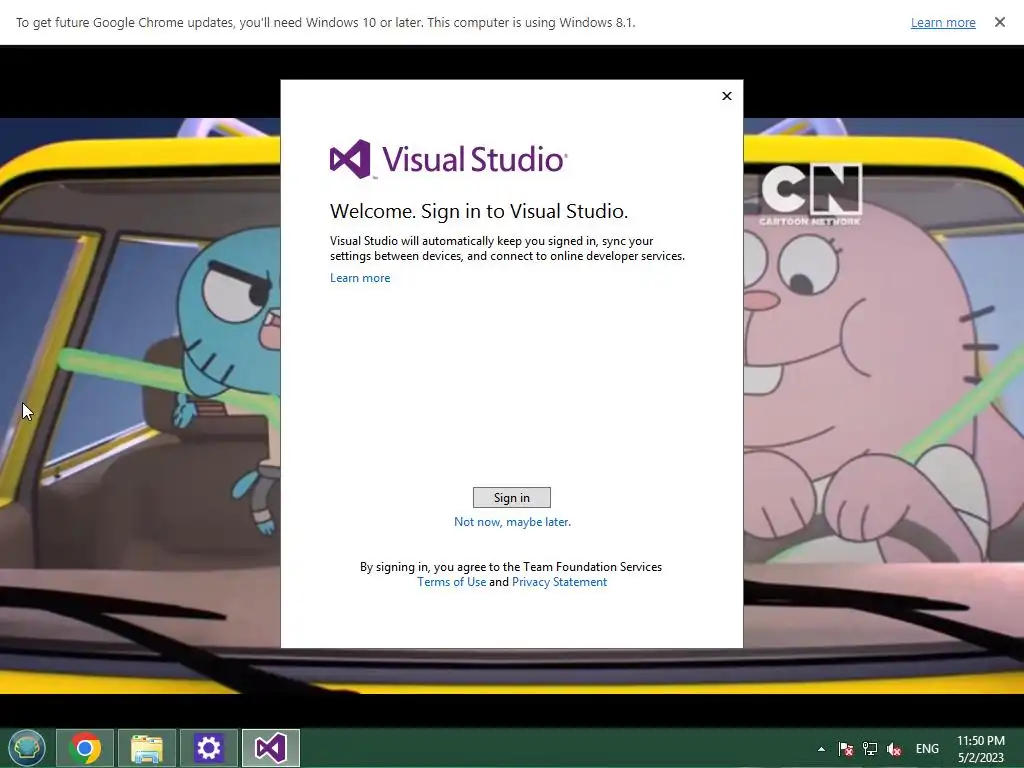Switch to Google Chrome in taskbar
This screenshot has width=1024, height=768.
pos(85,748)
